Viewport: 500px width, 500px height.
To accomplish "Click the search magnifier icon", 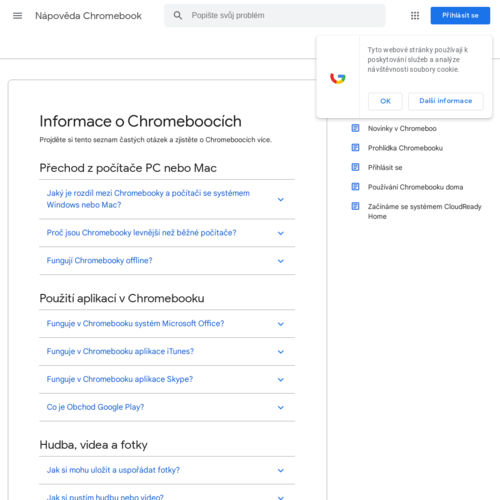I will click(x=178, y=15).
